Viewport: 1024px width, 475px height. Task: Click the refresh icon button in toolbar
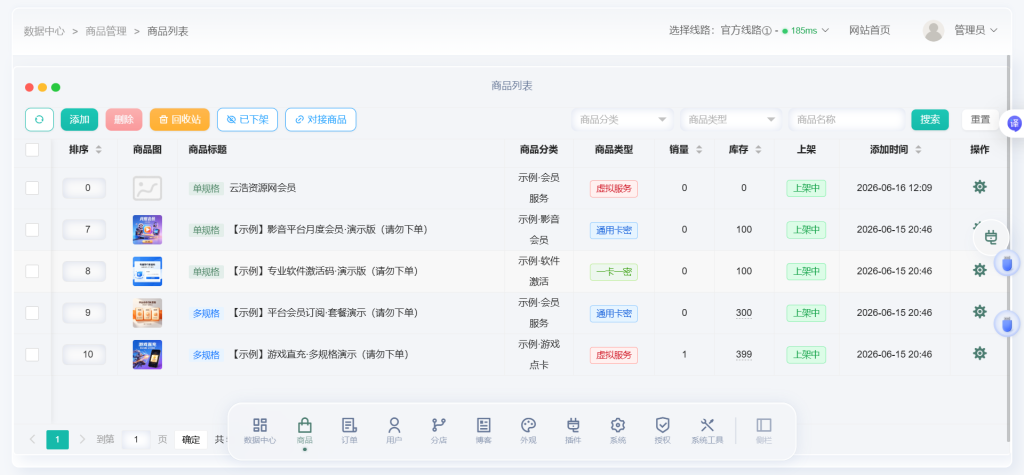coord(39,120)
